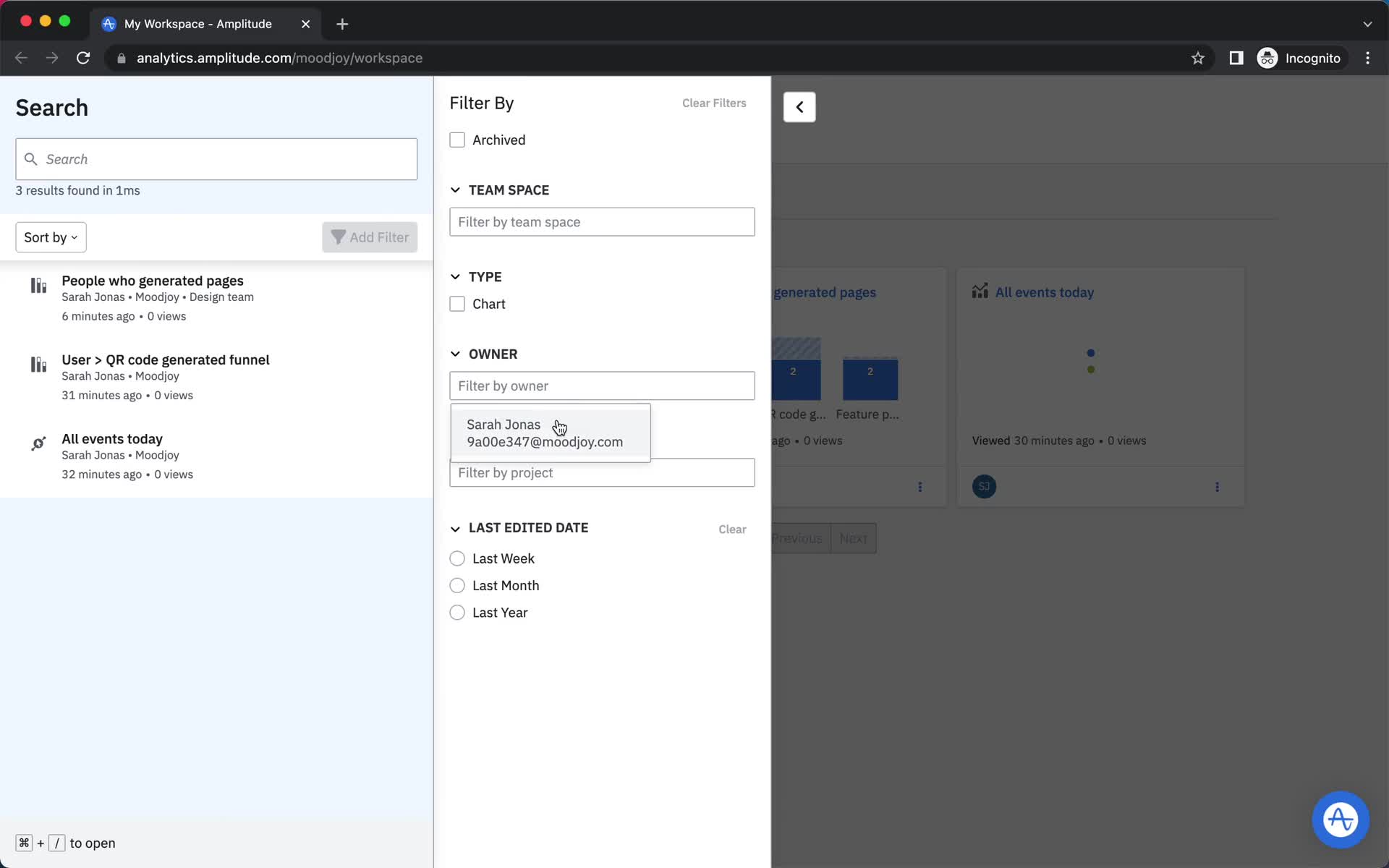Click the extensions/puzzle icon in browser
Image resolution: width=1389 pixels, height=868 pixels.
(1235, 58)
